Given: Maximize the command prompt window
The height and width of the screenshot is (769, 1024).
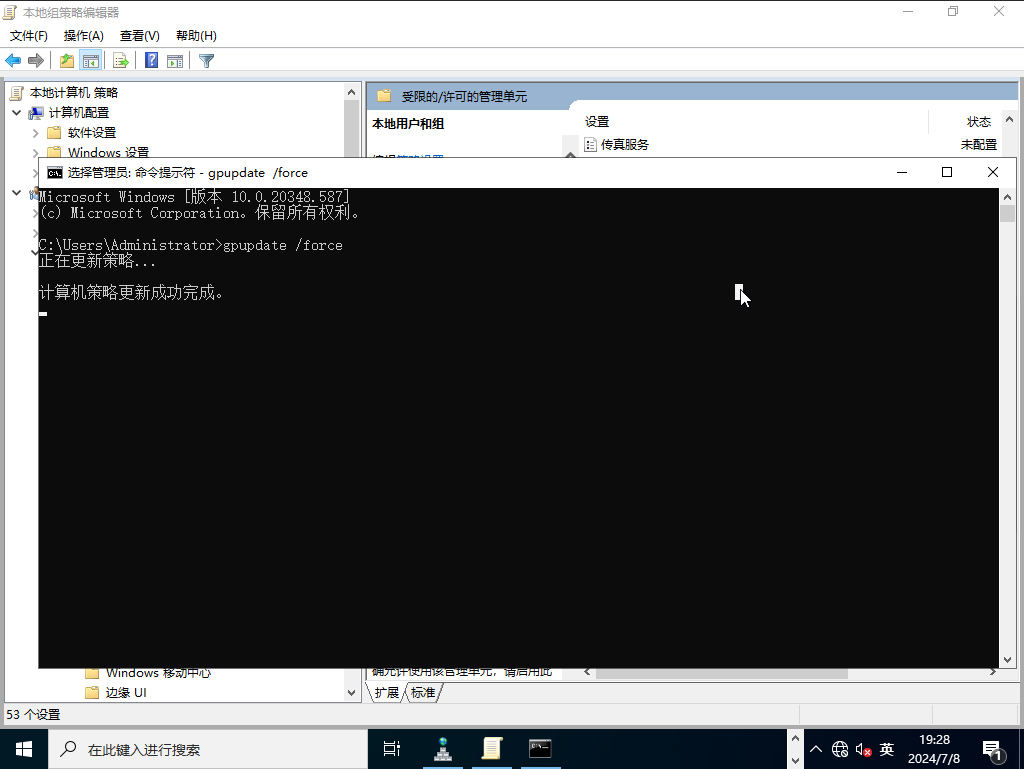Looking at the screenshot, I should pos(947,172).
